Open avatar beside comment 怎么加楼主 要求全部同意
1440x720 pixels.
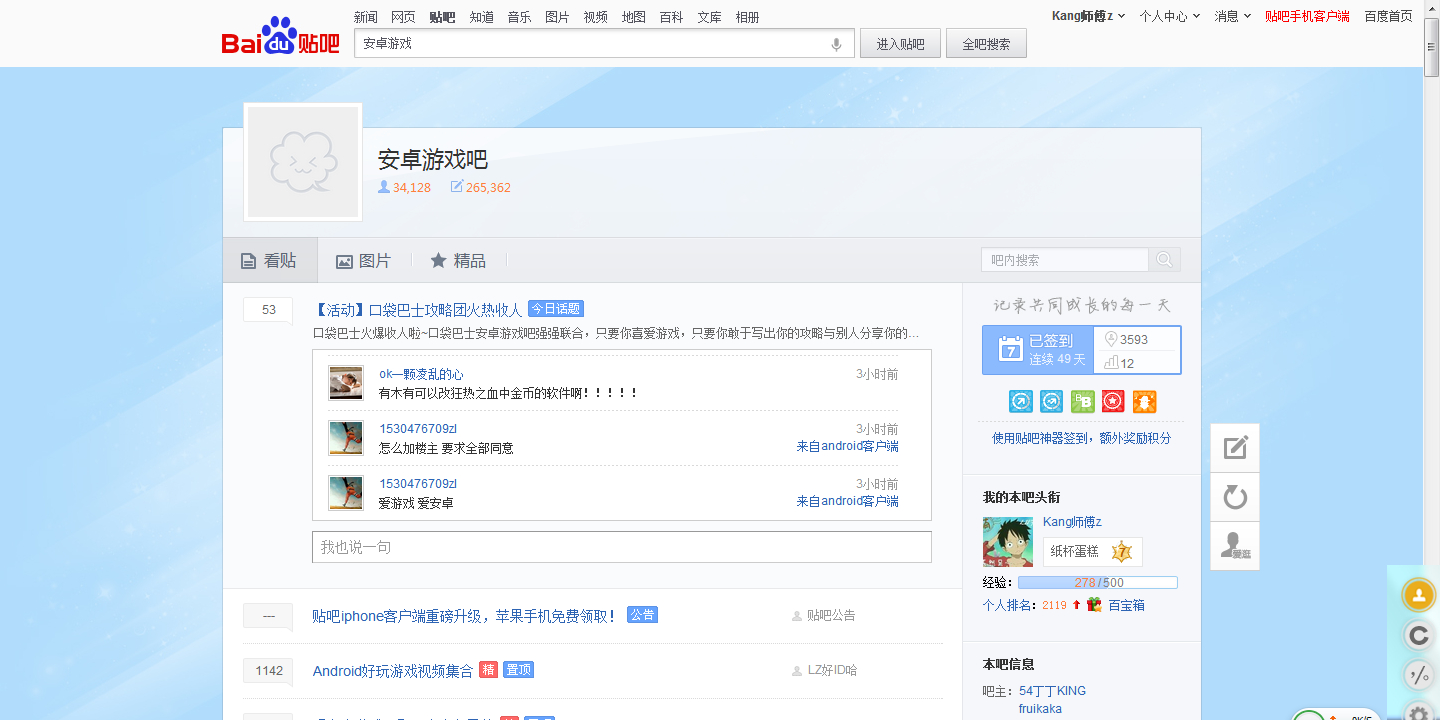(346, 438)
